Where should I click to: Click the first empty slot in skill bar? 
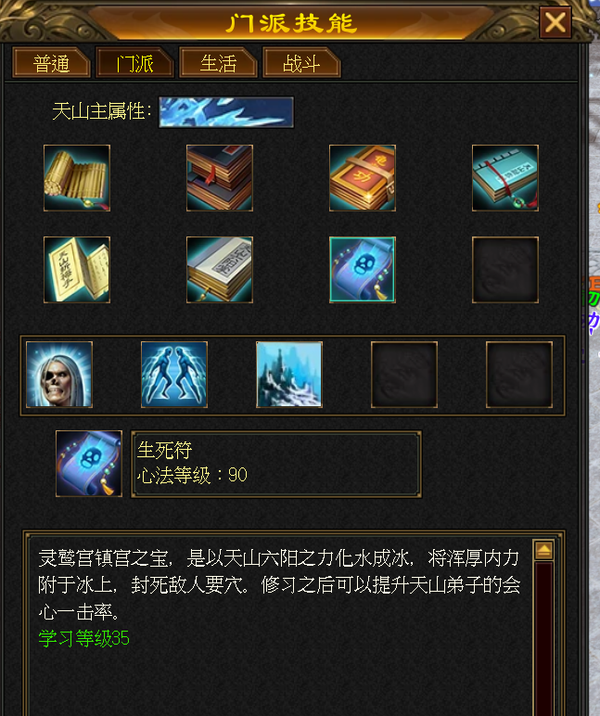[405, 374]
